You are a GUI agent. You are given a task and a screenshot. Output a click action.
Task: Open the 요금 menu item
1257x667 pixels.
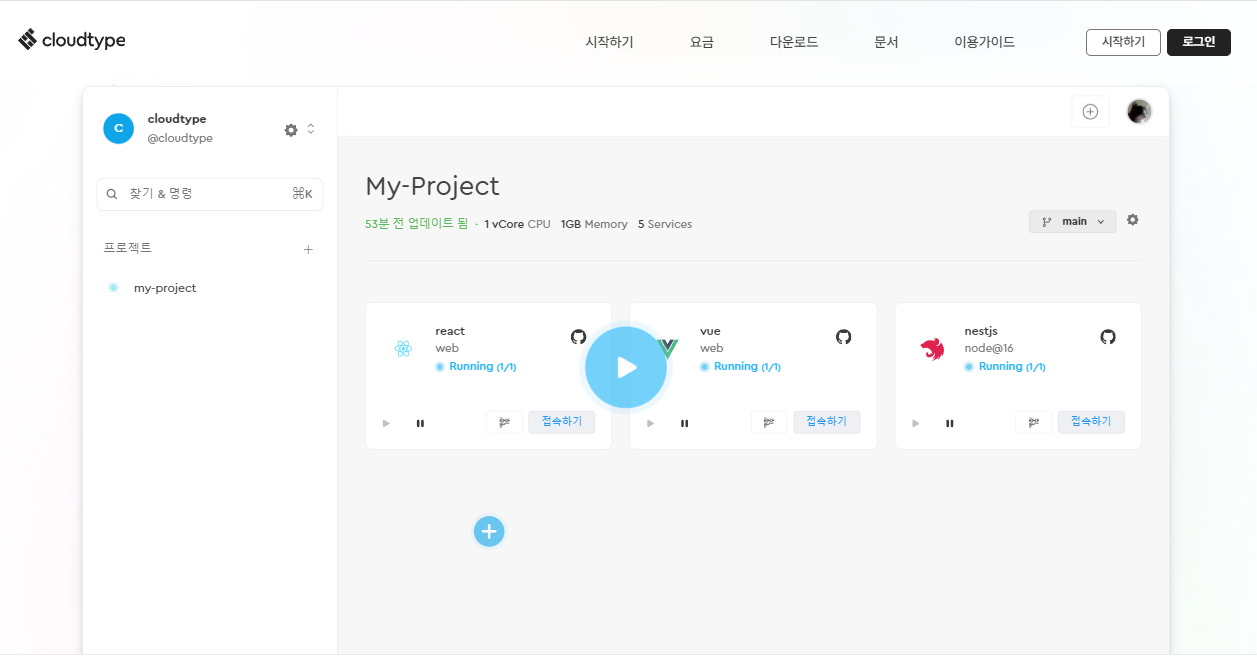pyautogui.click(x=701, y=42)
